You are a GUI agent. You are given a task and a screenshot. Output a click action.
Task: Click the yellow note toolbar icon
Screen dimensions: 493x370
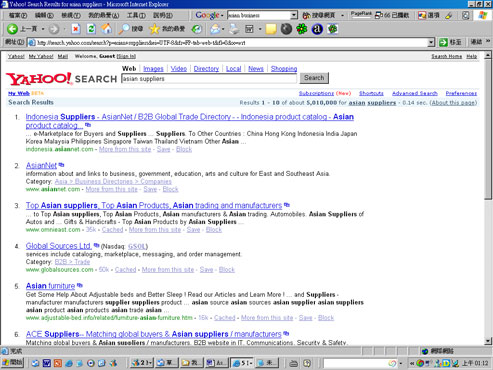point(271,29)
